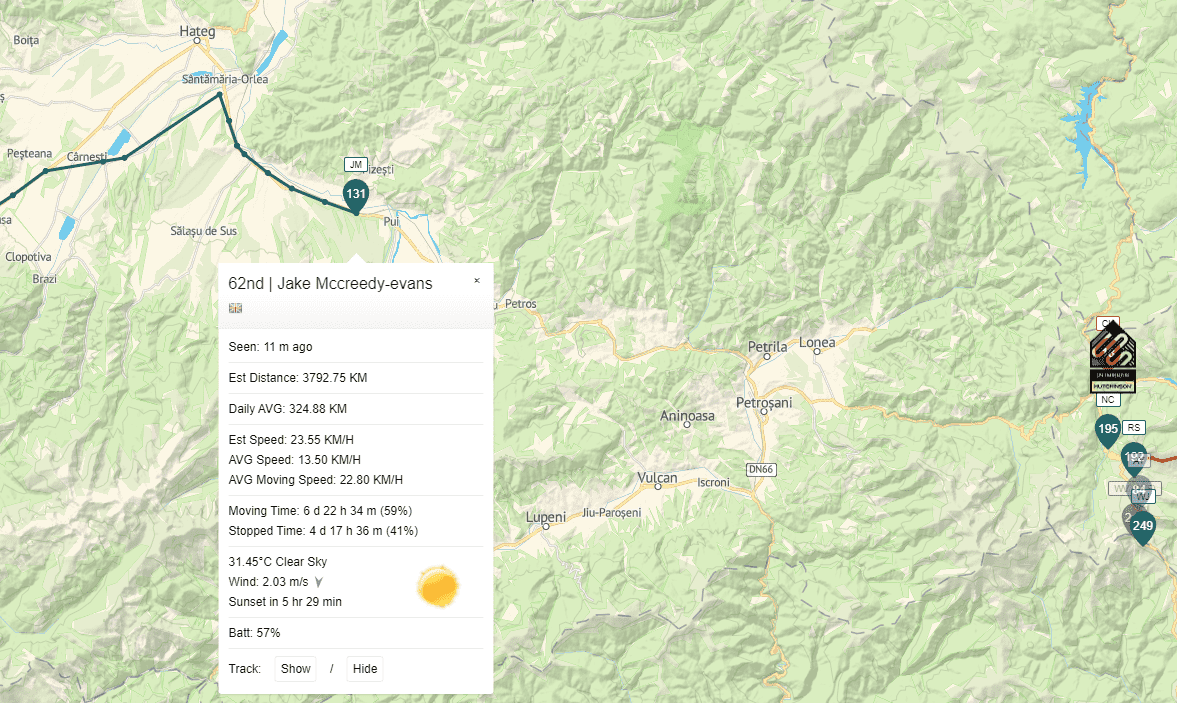Show the rider's track
This screenshot has width=1177, height=703.
point(295,669)
